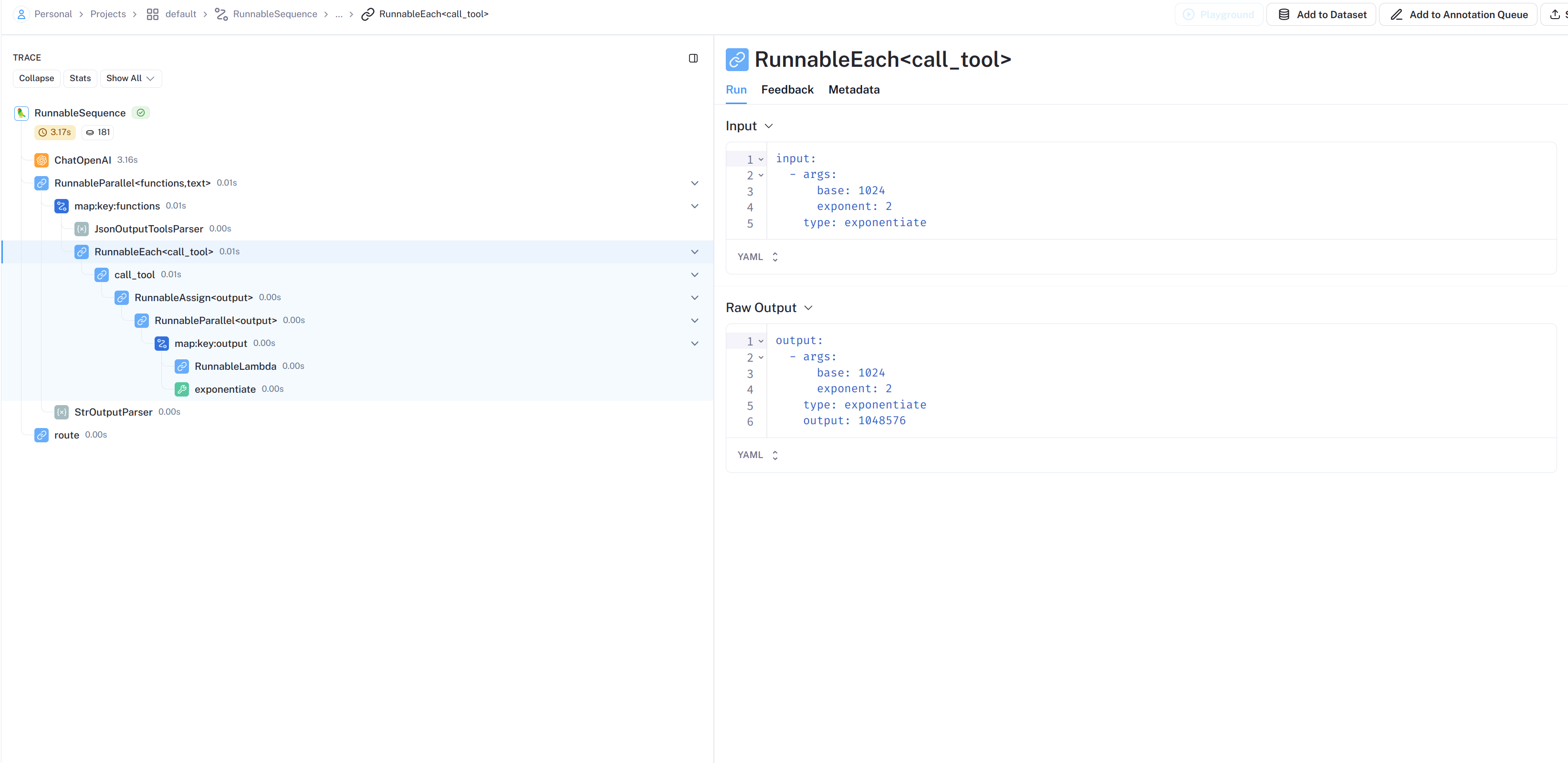This screenshot has height=763, width=1568.
Task: Change Input format via YAML selector
Action: pyautogui.click(x=757, y=257)
